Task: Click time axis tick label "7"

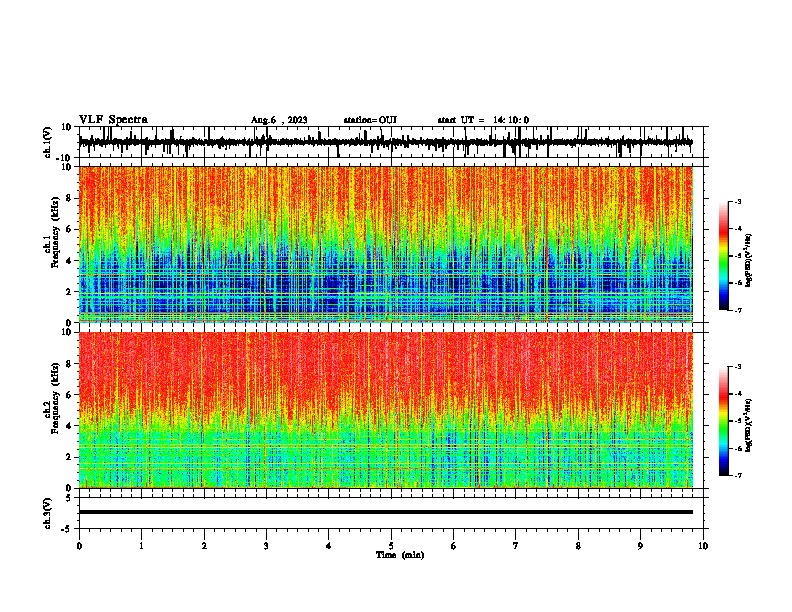Action: click(516, 546)
